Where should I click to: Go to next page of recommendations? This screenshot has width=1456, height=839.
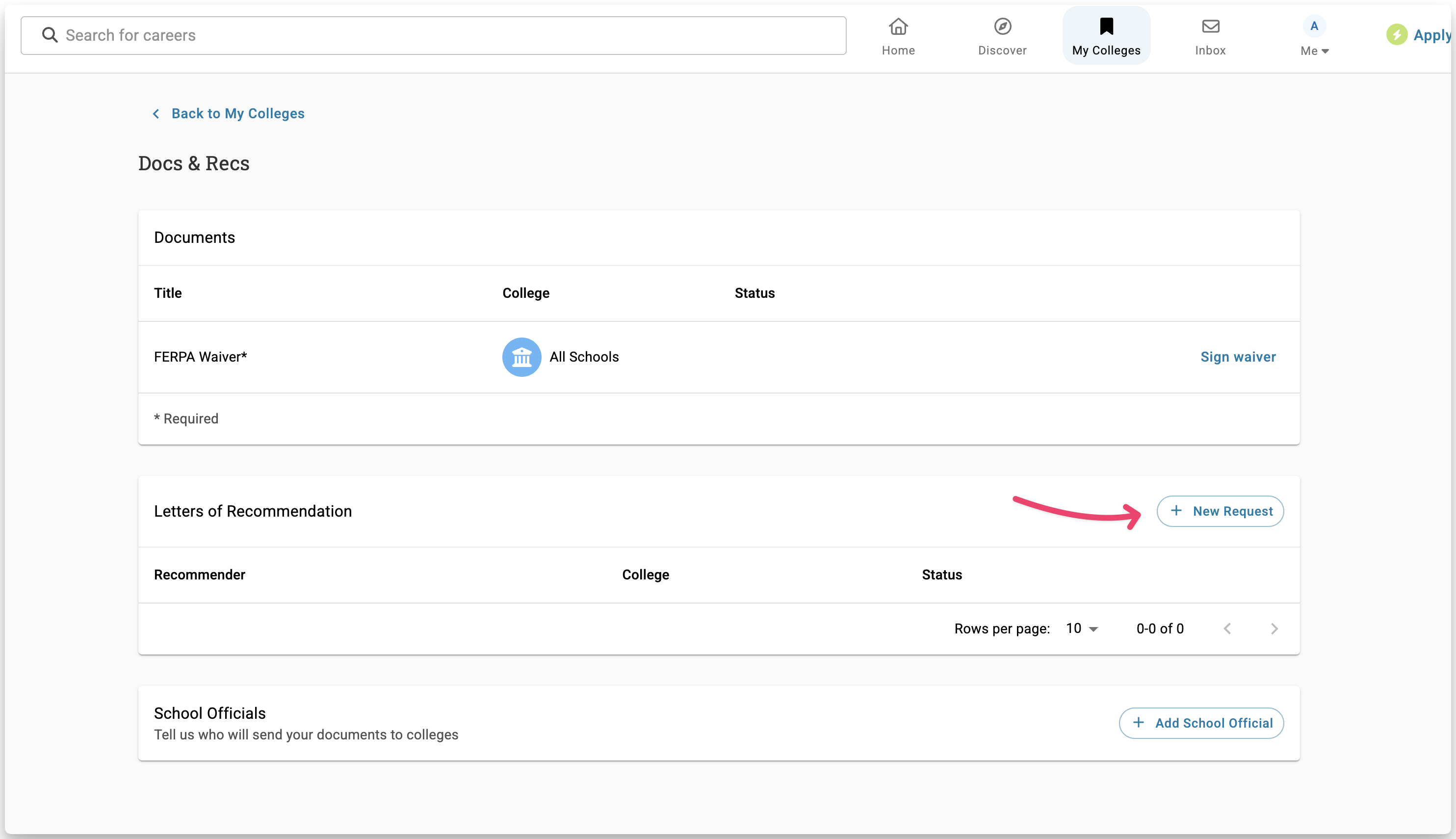pyautogui.click(x=1274, y=629)
